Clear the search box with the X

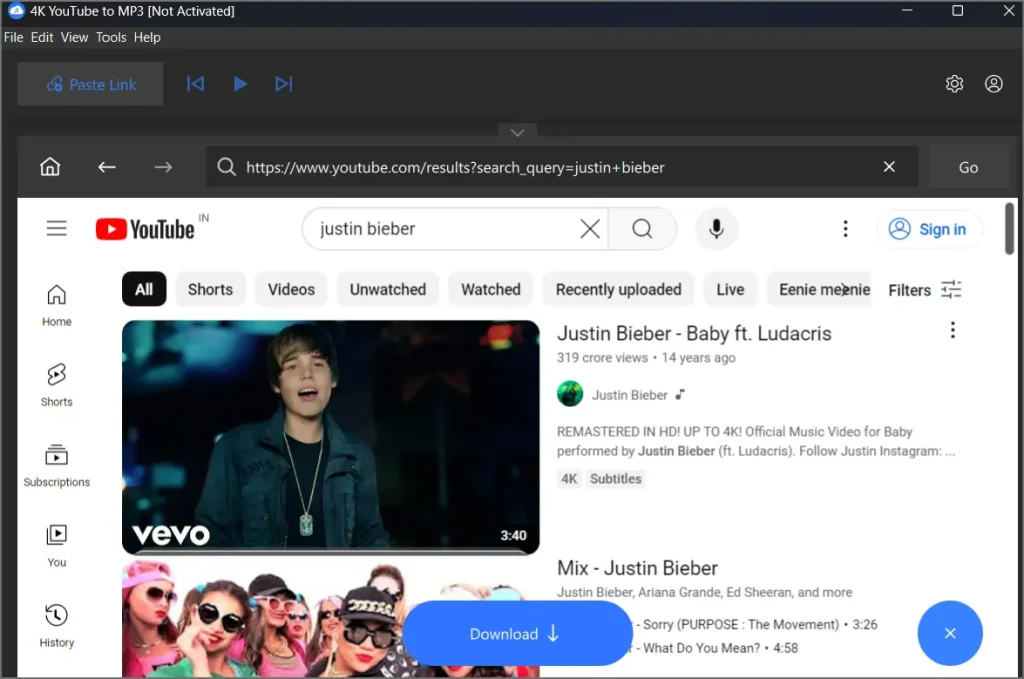589,229
